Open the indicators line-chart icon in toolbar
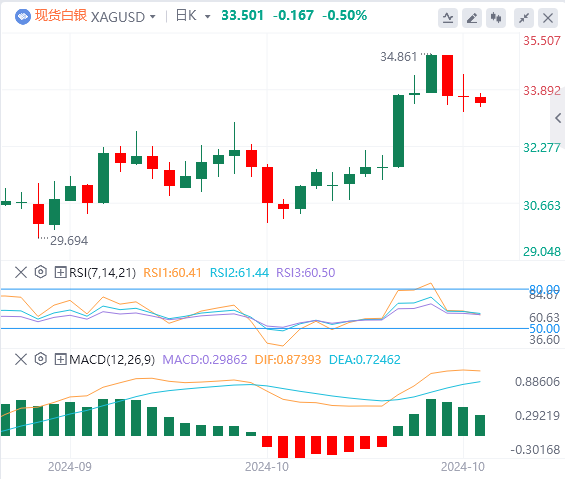565x479 pixels. pyautogui.click(x=448, y=18)
